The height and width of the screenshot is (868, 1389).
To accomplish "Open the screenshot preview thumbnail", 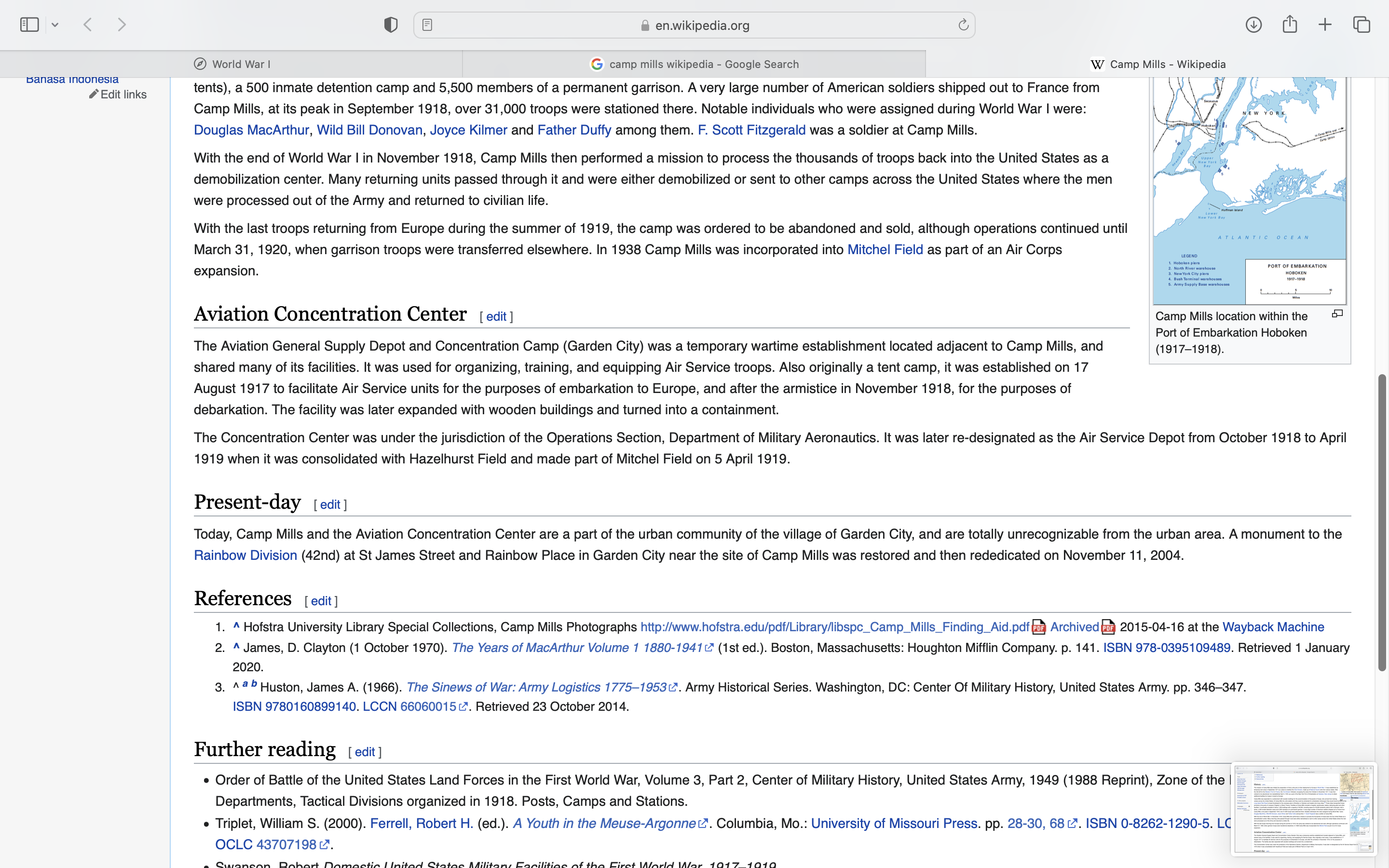I will 1304,809.
